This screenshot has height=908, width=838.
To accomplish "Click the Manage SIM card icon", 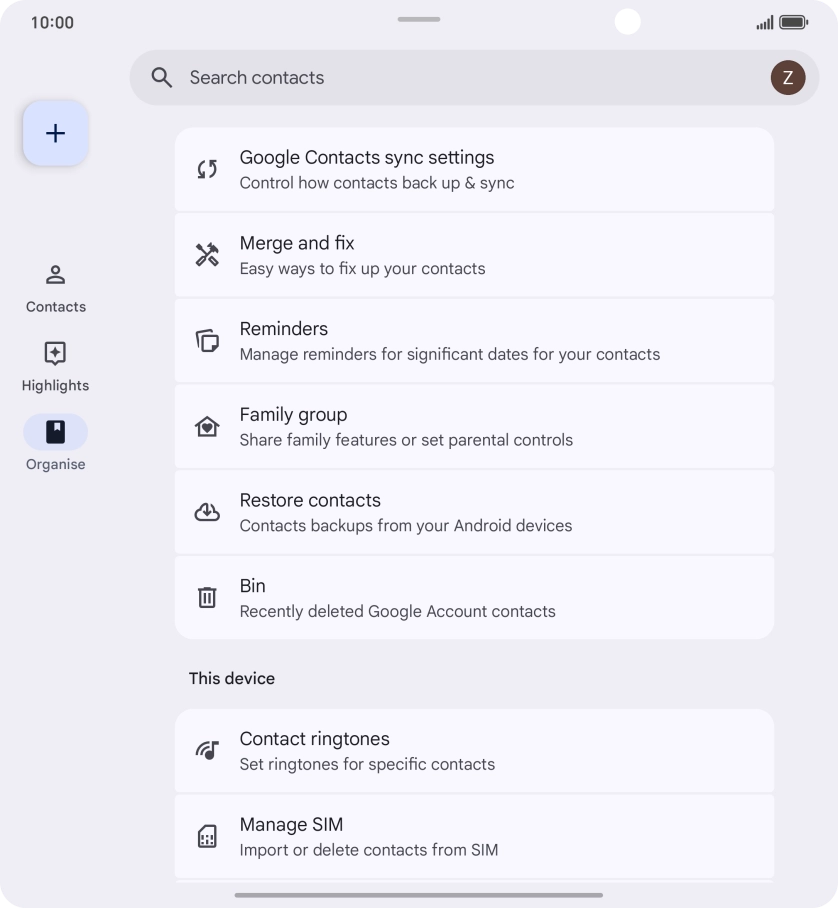I will pyautogui.click(x=207, y=836).
